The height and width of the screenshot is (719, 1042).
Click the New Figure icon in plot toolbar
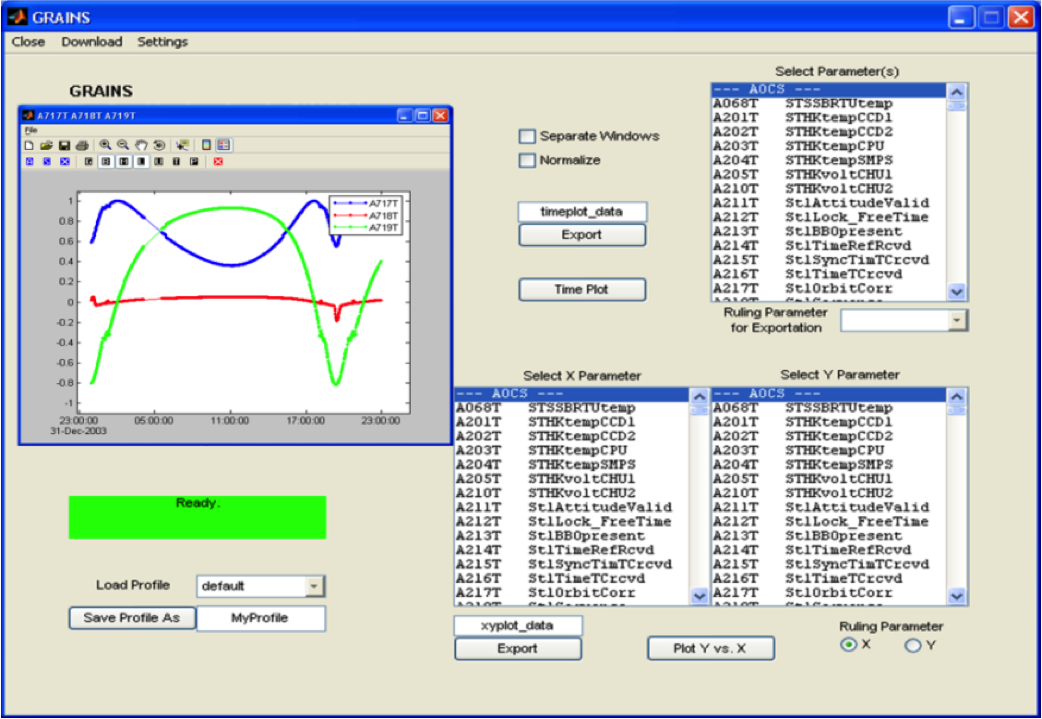[30, 145]
